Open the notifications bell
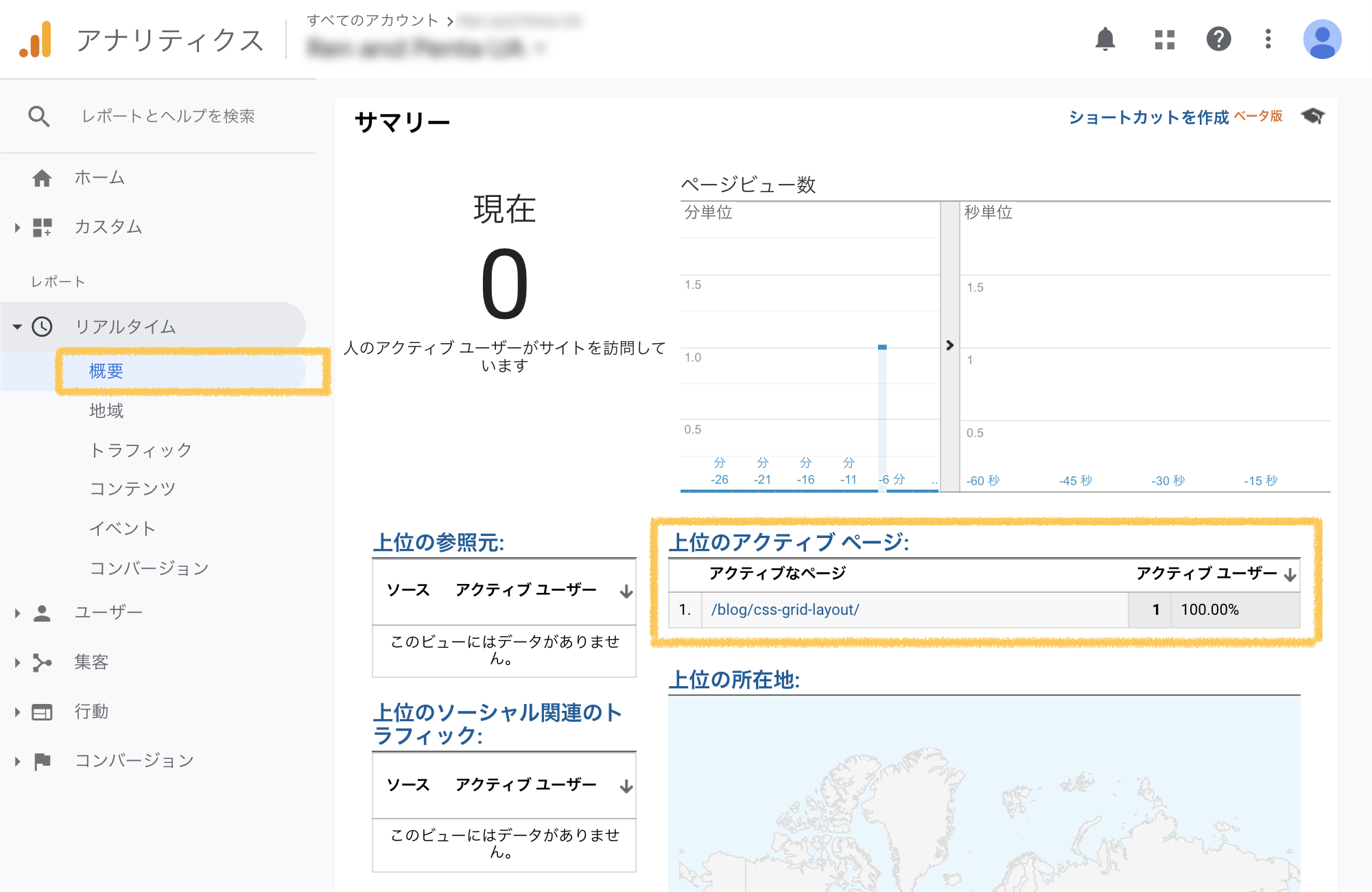 [1105, 39]
